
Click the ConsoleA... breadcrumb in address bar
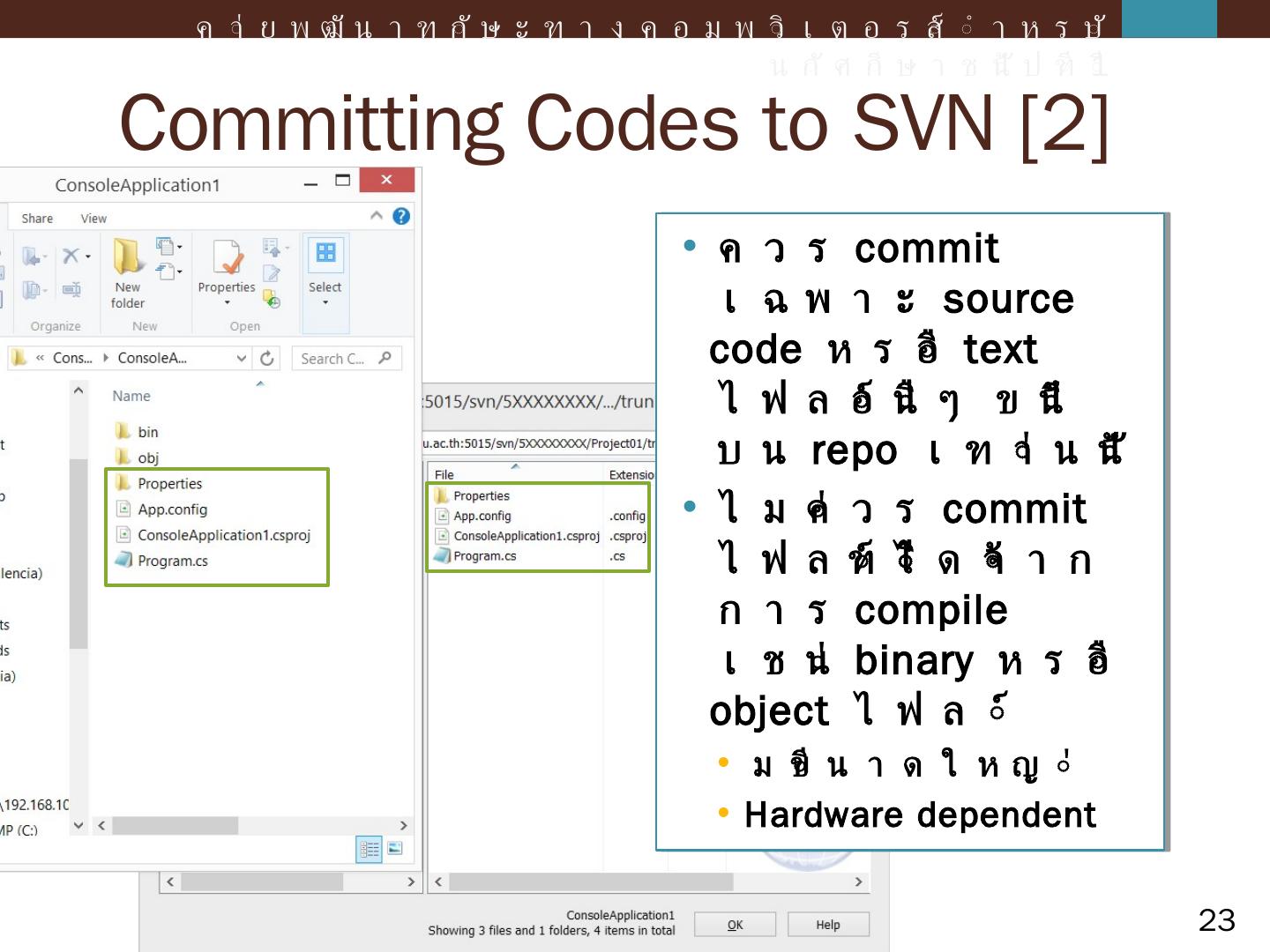153,358
